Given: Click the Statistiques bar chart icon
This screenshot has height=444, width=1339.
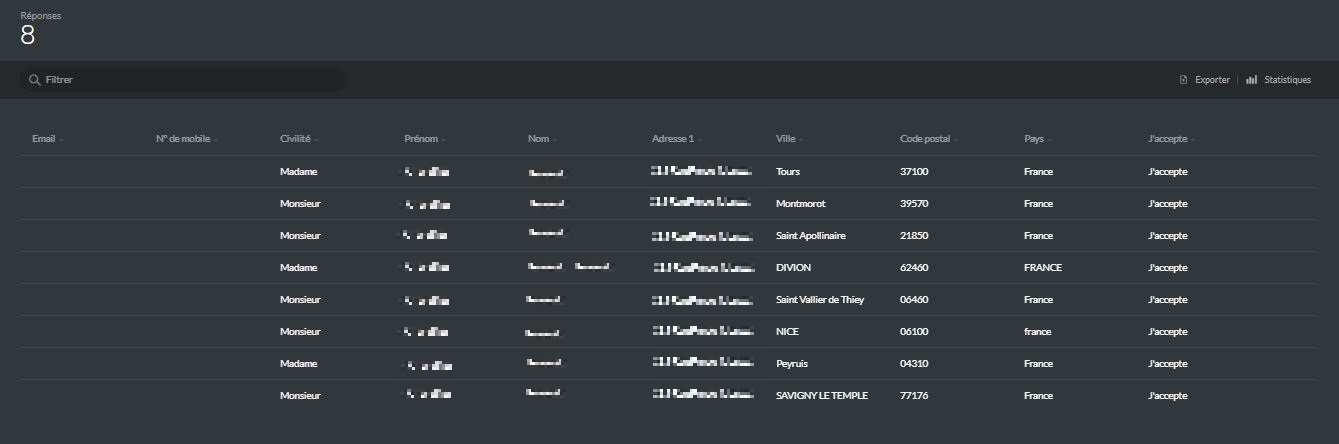Looking at the screenshot, I should tap(1251, 80).
